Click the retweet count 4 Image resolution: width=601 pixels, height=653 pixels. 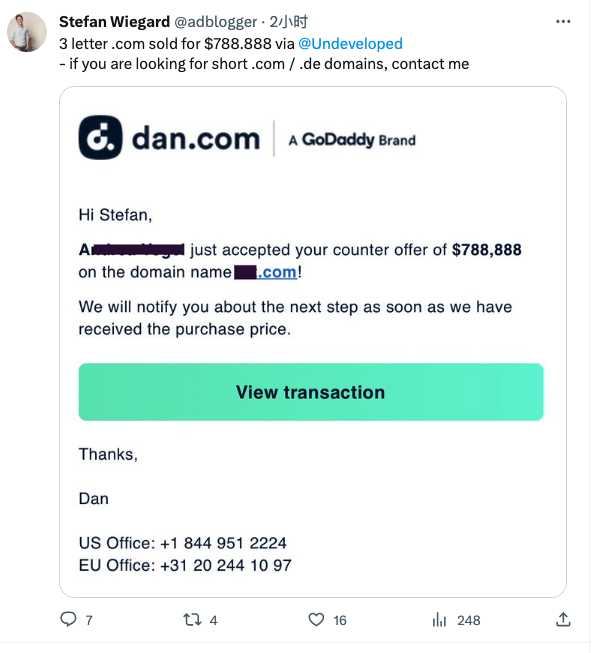pyautogui.click(x=213, y=621)
